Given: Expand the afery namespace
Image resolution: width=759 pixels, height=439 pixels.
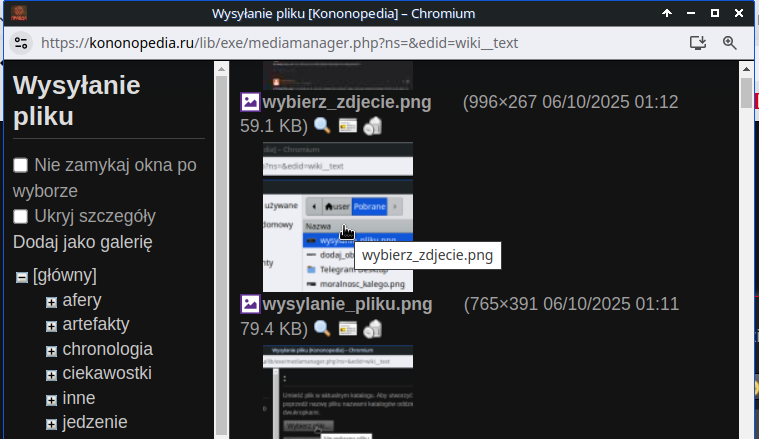Looking at the screenshot, I should tap(51, 302).
